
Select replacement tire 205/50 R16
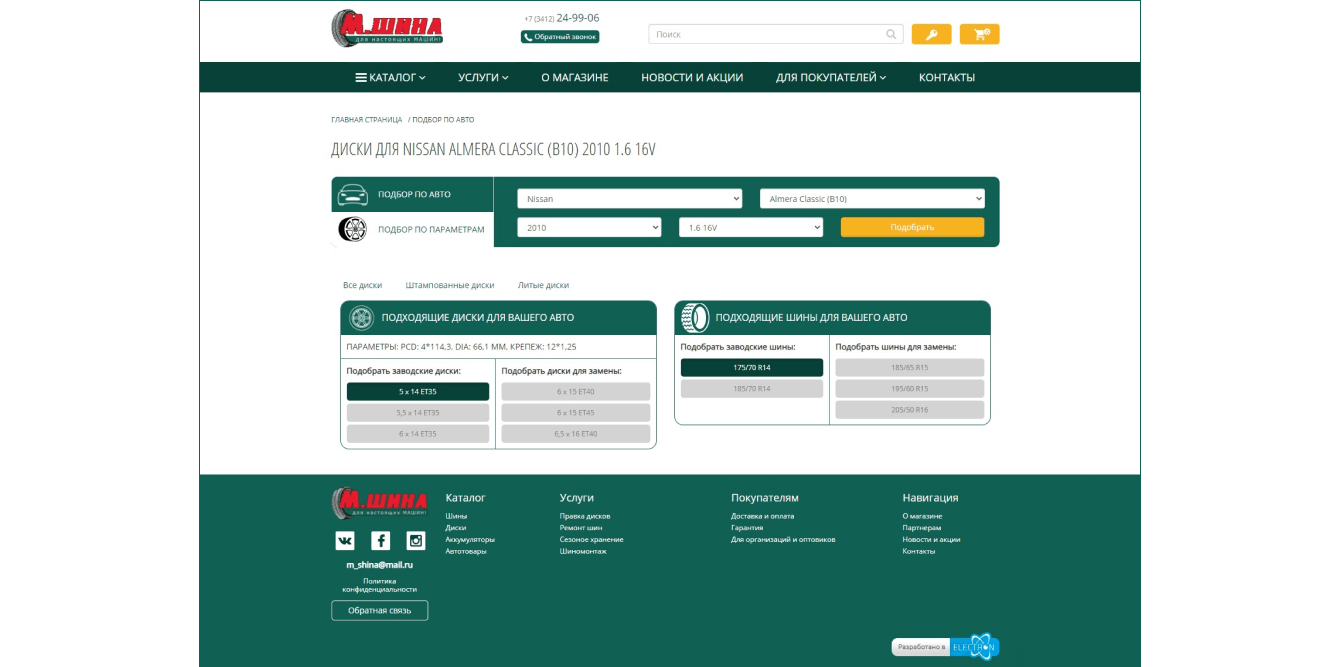pos(910,409)
